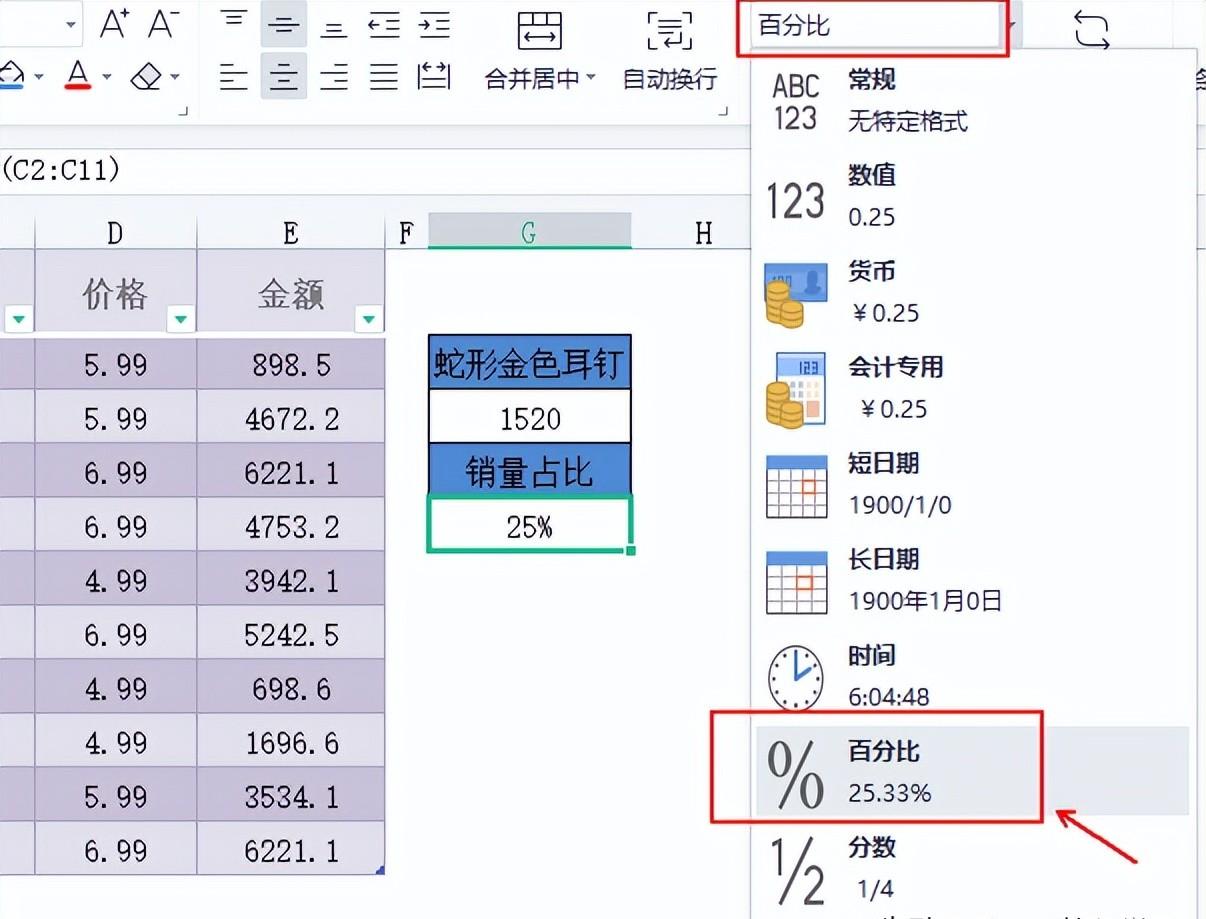Open the fill color dropdown arrow
1206x919 pixels.
click(38, 77)
